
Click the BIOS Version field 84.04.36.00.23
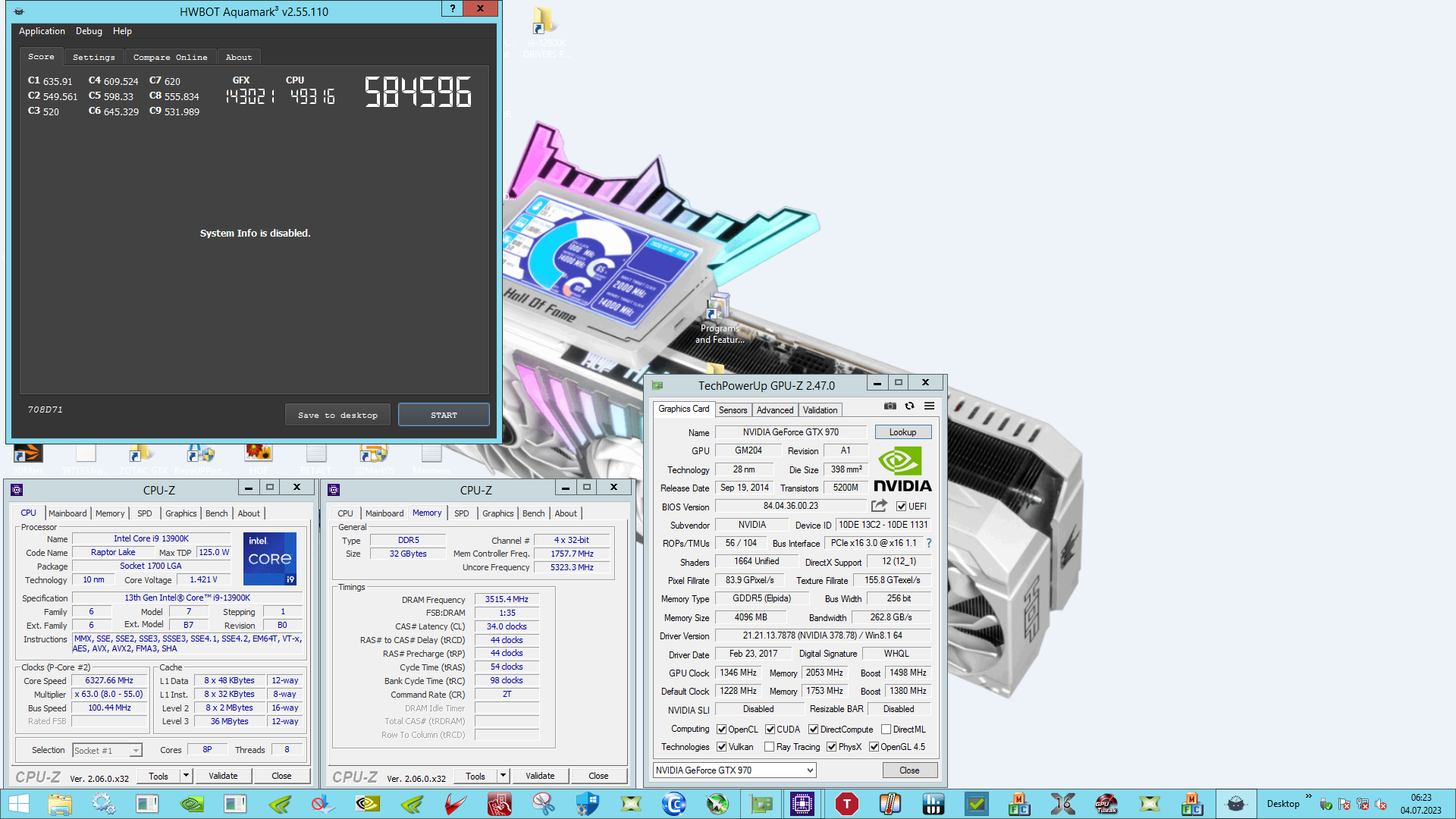791,507
